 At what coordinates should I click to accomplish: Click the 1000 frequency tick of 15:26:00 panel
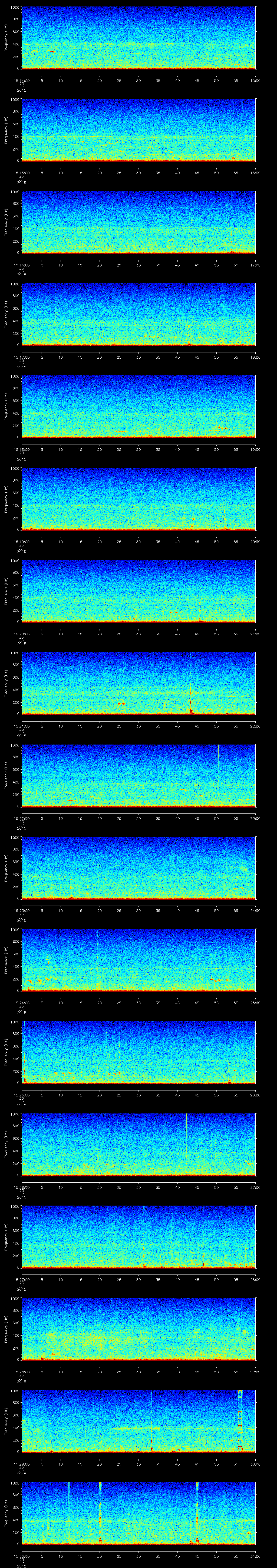tap(15, 1114)
